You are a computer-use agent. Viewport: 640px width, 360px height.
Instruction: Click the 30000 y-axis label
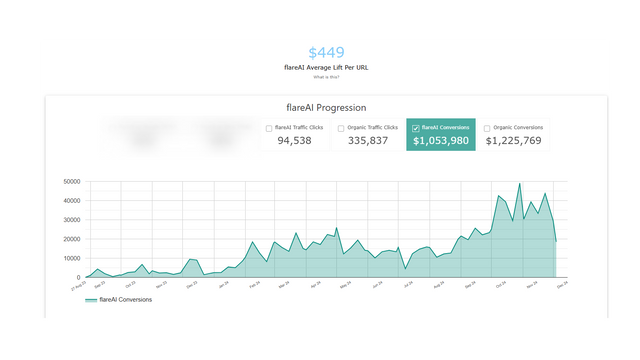click(72, 220)
